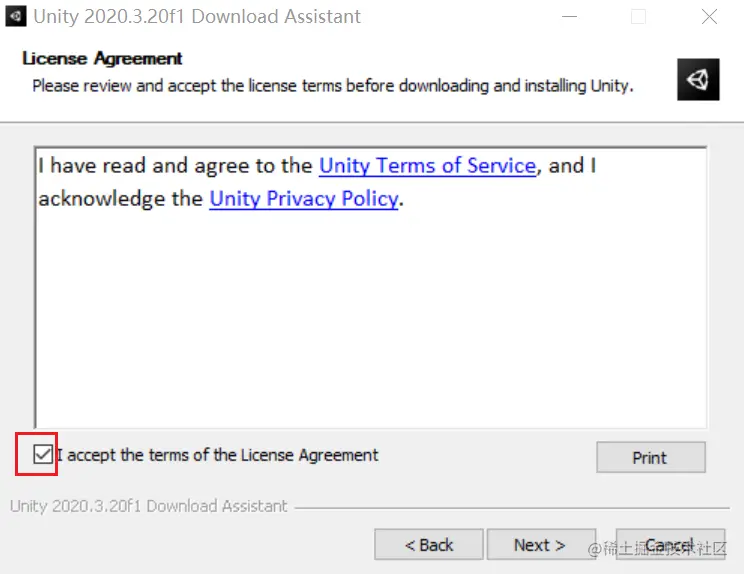Click the bold "License Agreement" heading
Image resolution: width=744 pixels, height=574 pixels.
103,59
